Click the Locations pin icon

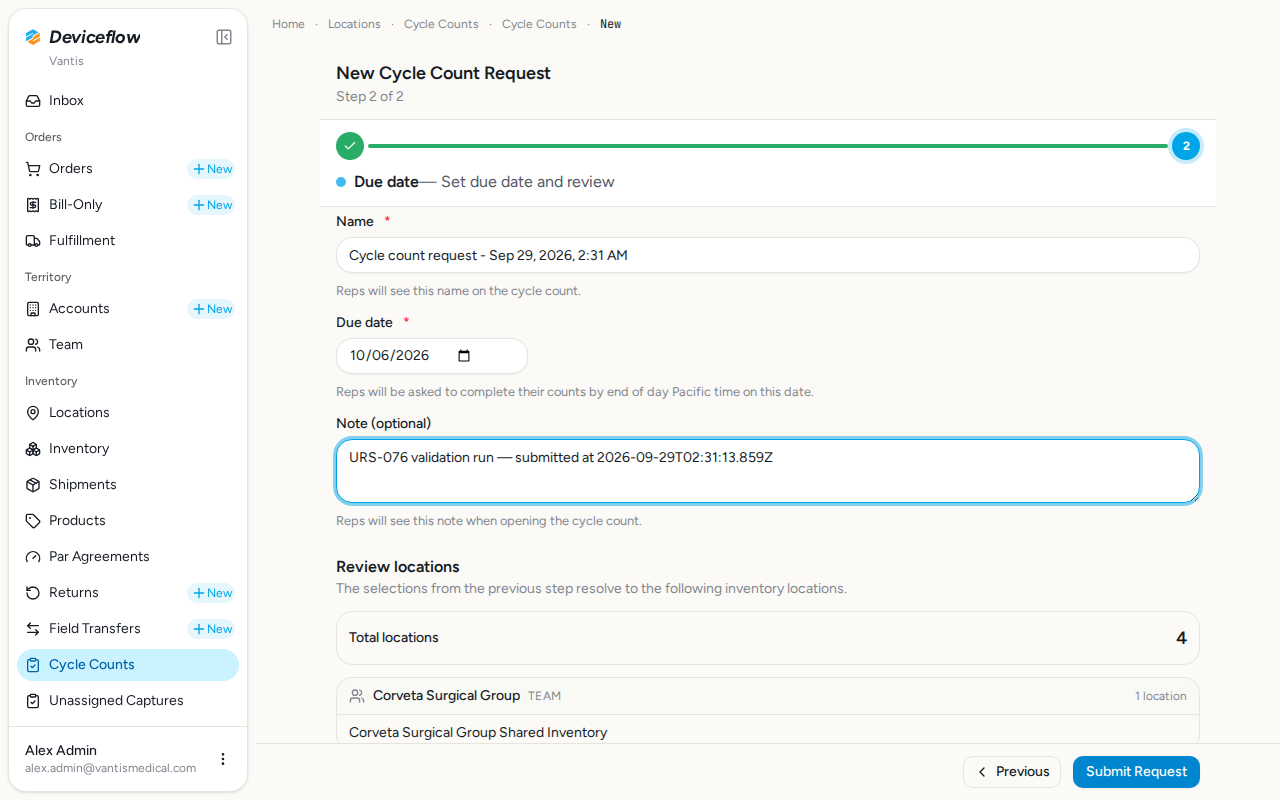[33, 413]
